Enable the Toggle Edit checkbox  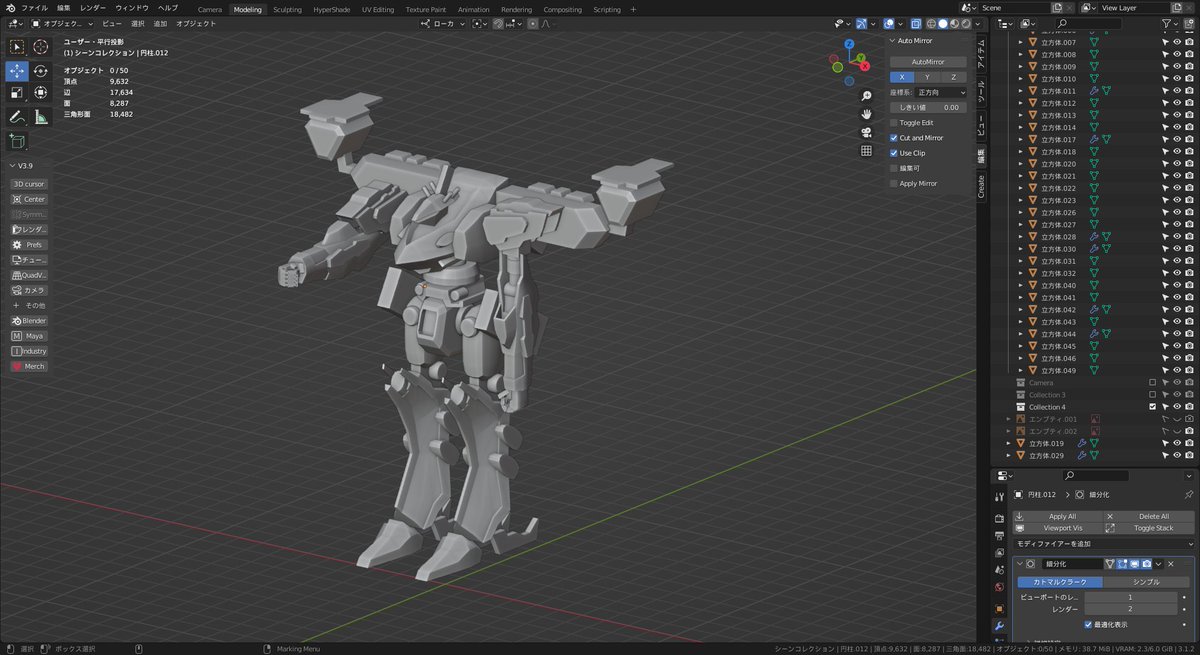tap(894, 123)
